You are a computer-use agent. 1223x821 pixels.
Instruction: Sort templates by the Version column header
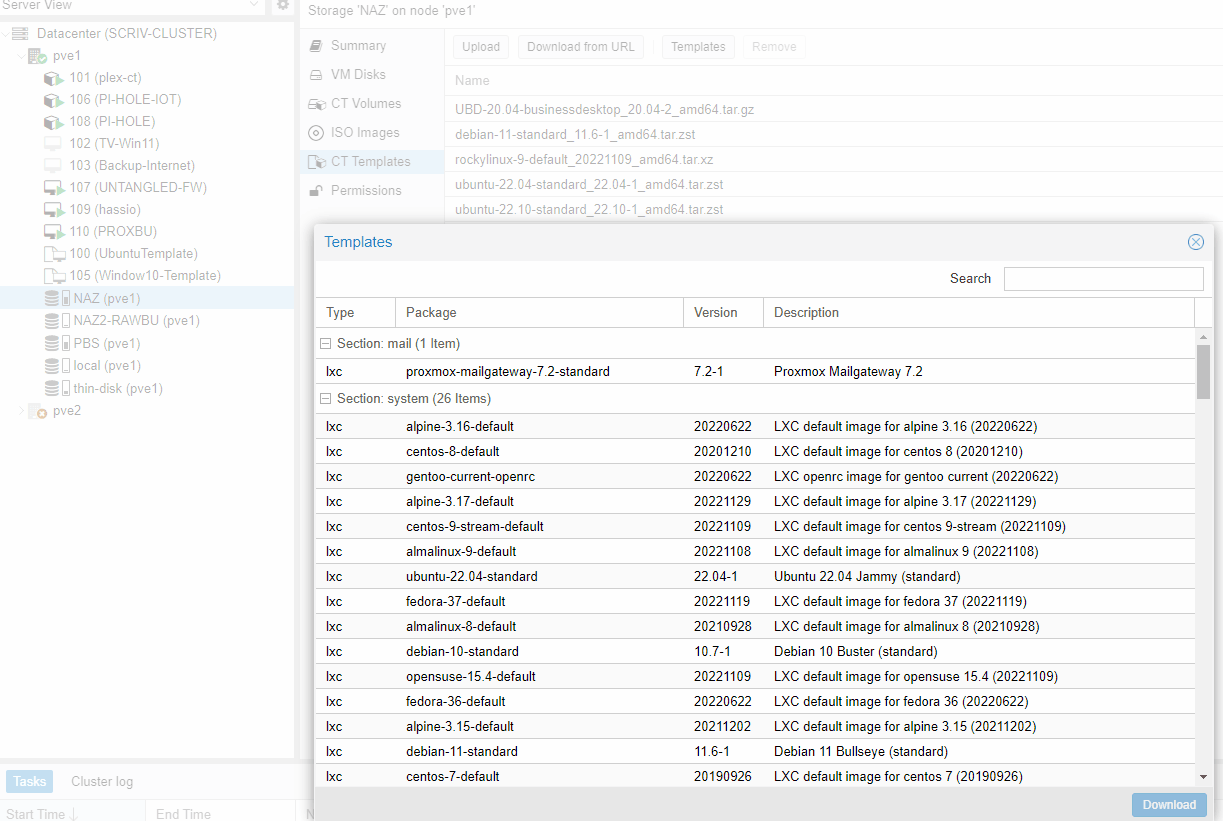tap(724, 313)
